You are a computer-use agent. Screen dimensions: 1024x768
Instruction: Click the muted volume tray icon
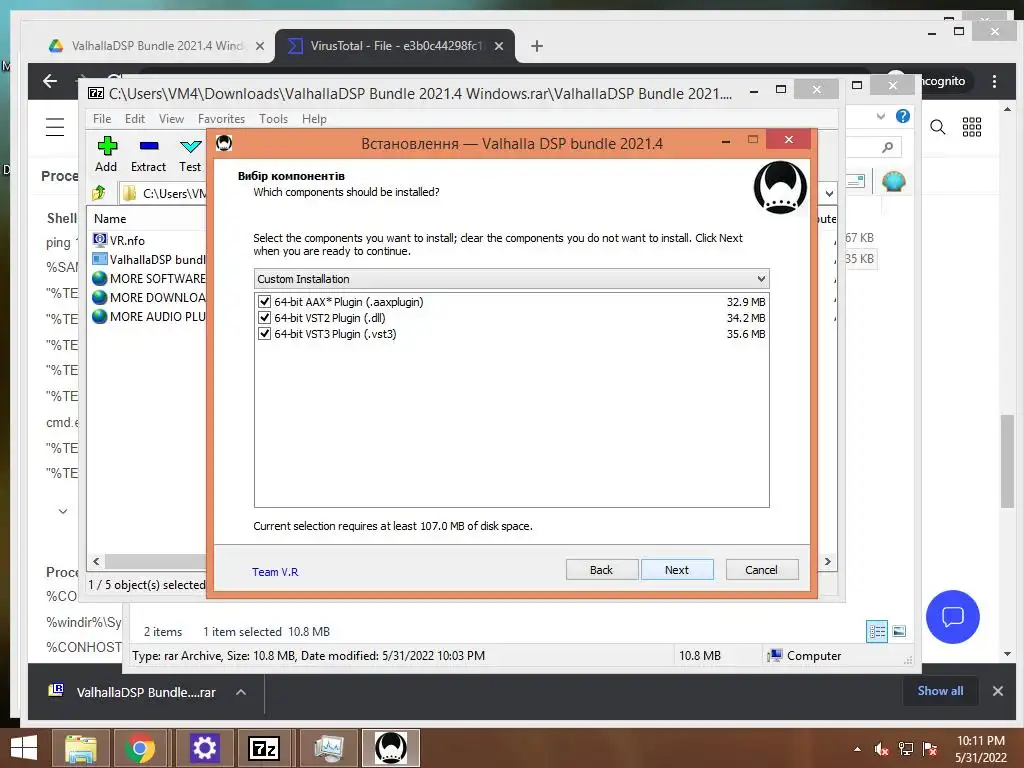(882, 749)
